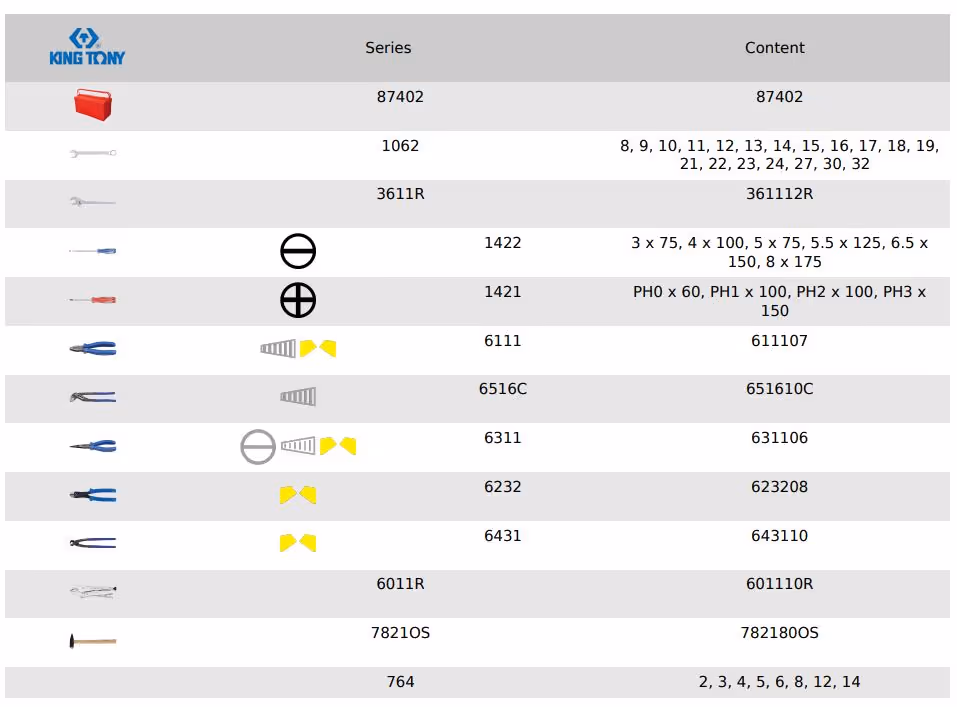The image size is (957, 707).
Task: Select the 782180OS content text
Action: [779, 633]
